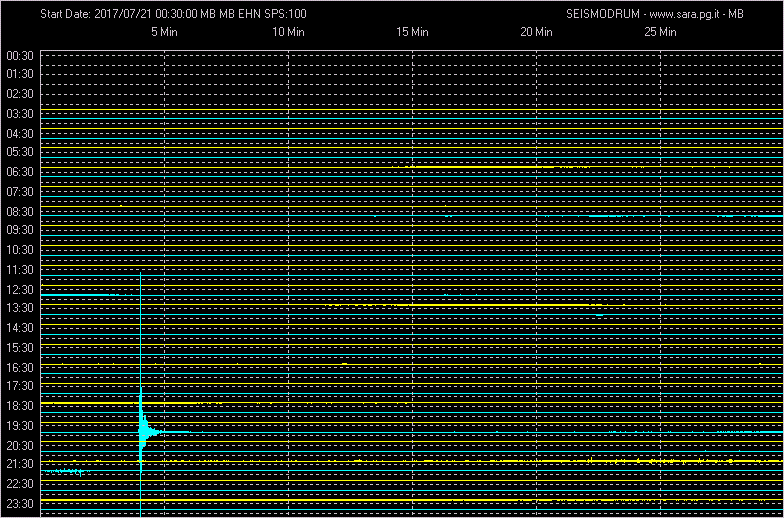Select the 19:30 row label
This screenshot has height=518, width=784.
20,426
